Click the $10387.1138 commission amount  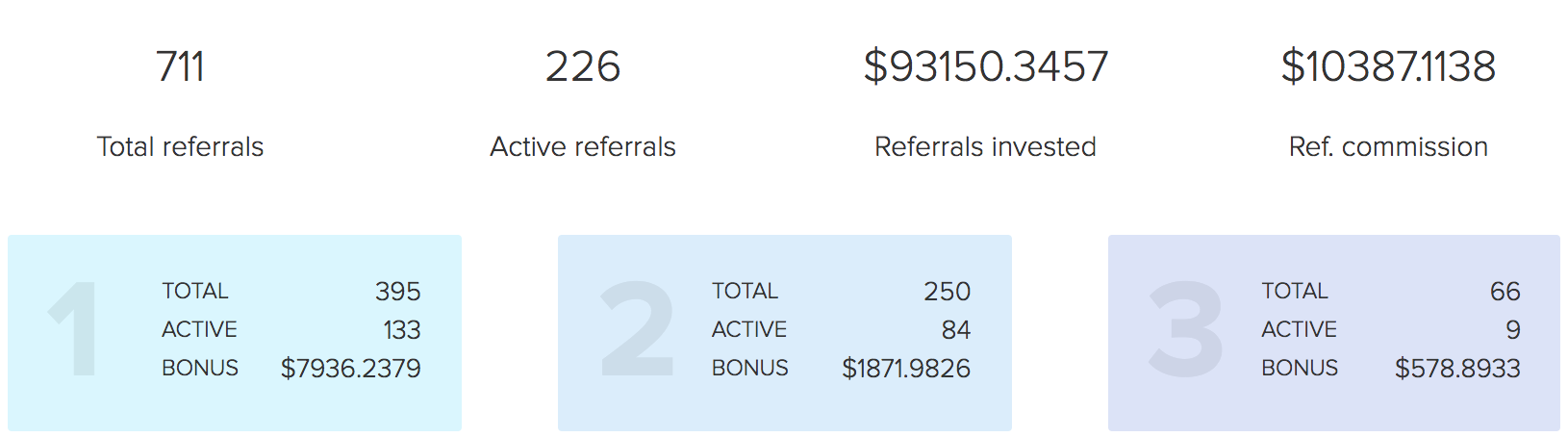[1388, 66]
